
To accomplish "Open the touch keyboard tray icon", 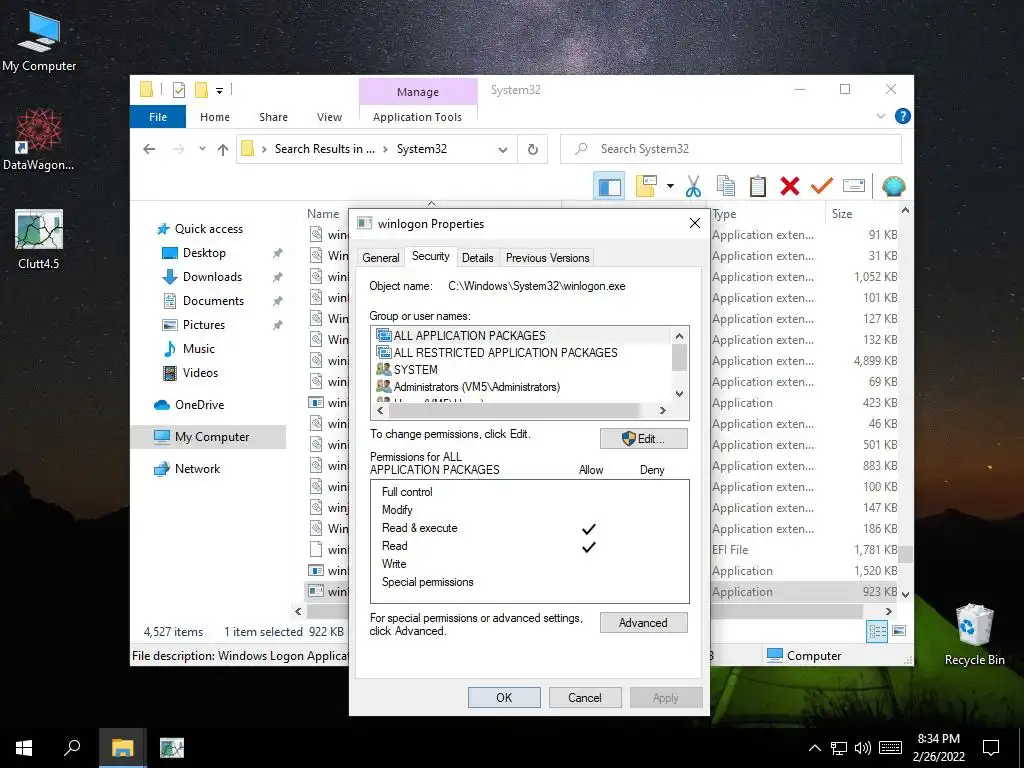I will [890, 748].
